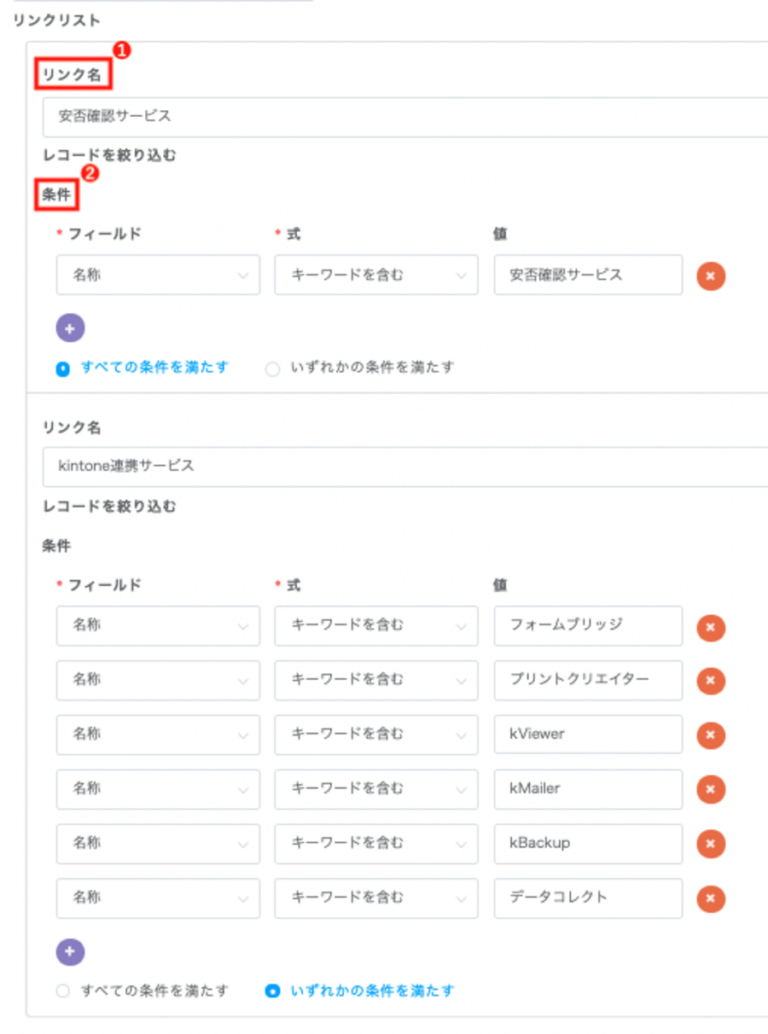Image resolution: width=768 pixels, height=1034 pixels.
Task: Select いずれかの条件を満たす for first link
Action: (x=272, y=368)
